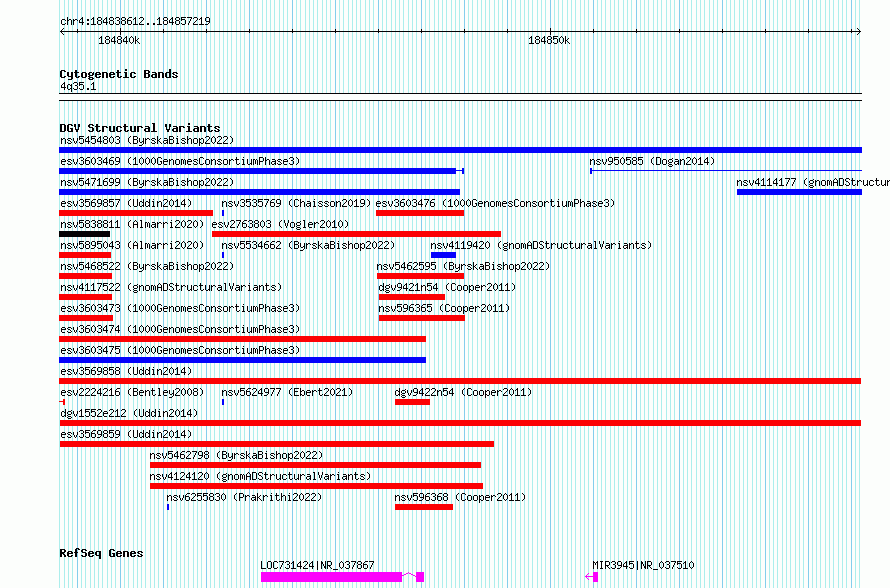Select the blue bar under esv3603475
Viewport: 890px width, 588px height.
point(242,360)
